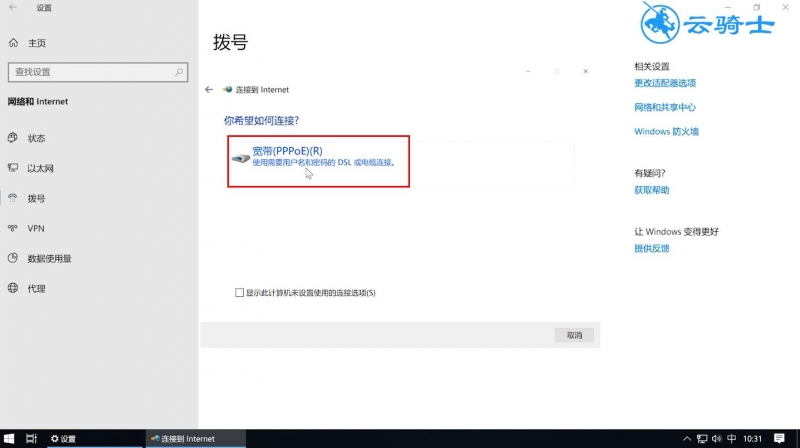Focus the 查找设置 search field
Image resolution: width=800 pixels, height=448 pixels.
click(98, 72)
